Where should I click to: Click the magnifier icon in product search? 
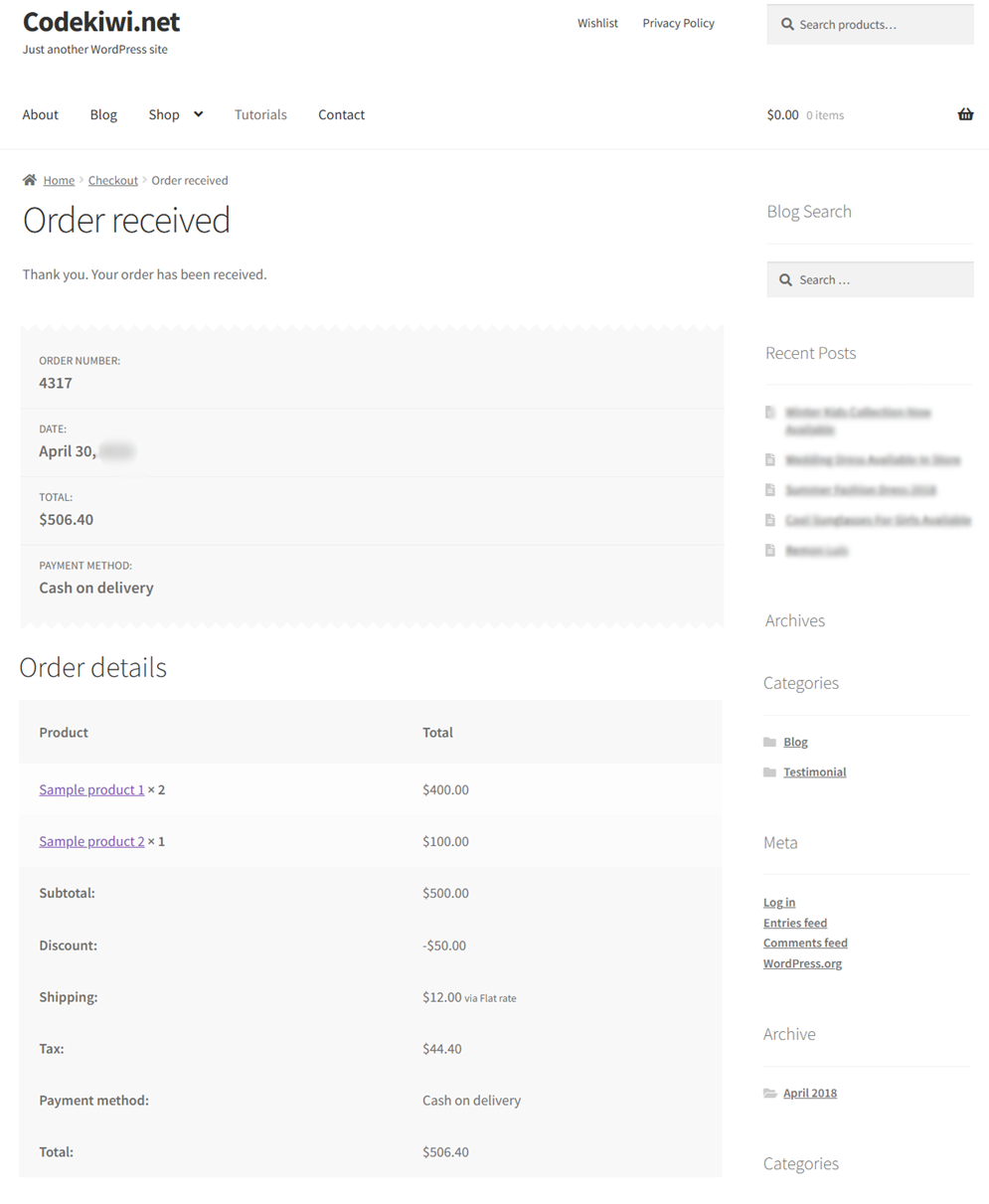[x=787, y=25]
